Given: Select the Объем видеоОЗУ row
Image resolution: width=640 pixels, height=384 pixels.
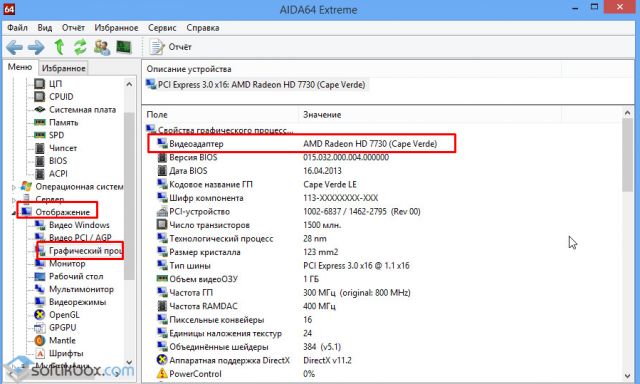Looking at the screenshot, I should click(x=238, y=279).
